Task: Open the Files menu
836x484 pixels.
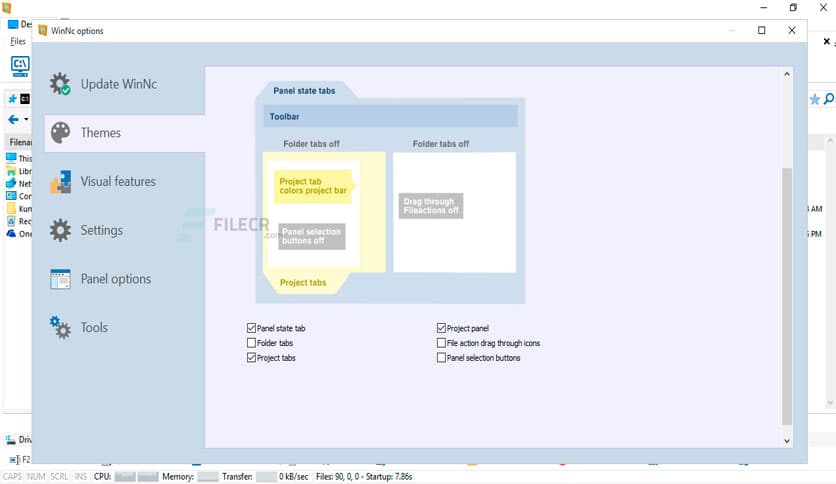Action: click(18, 42)
